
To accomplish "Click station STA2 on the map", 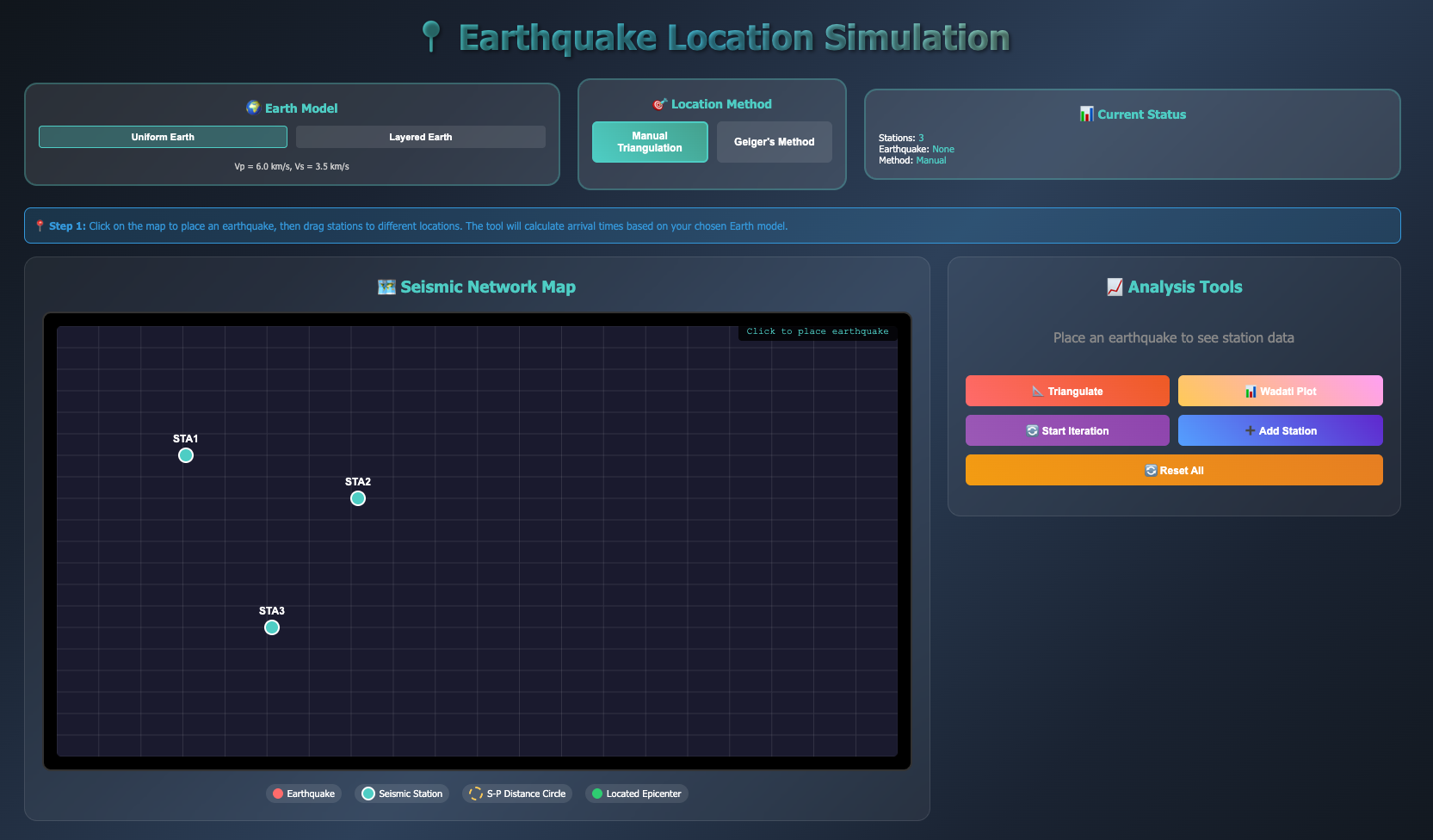I will pyautogui.click(x=358, y=497).
